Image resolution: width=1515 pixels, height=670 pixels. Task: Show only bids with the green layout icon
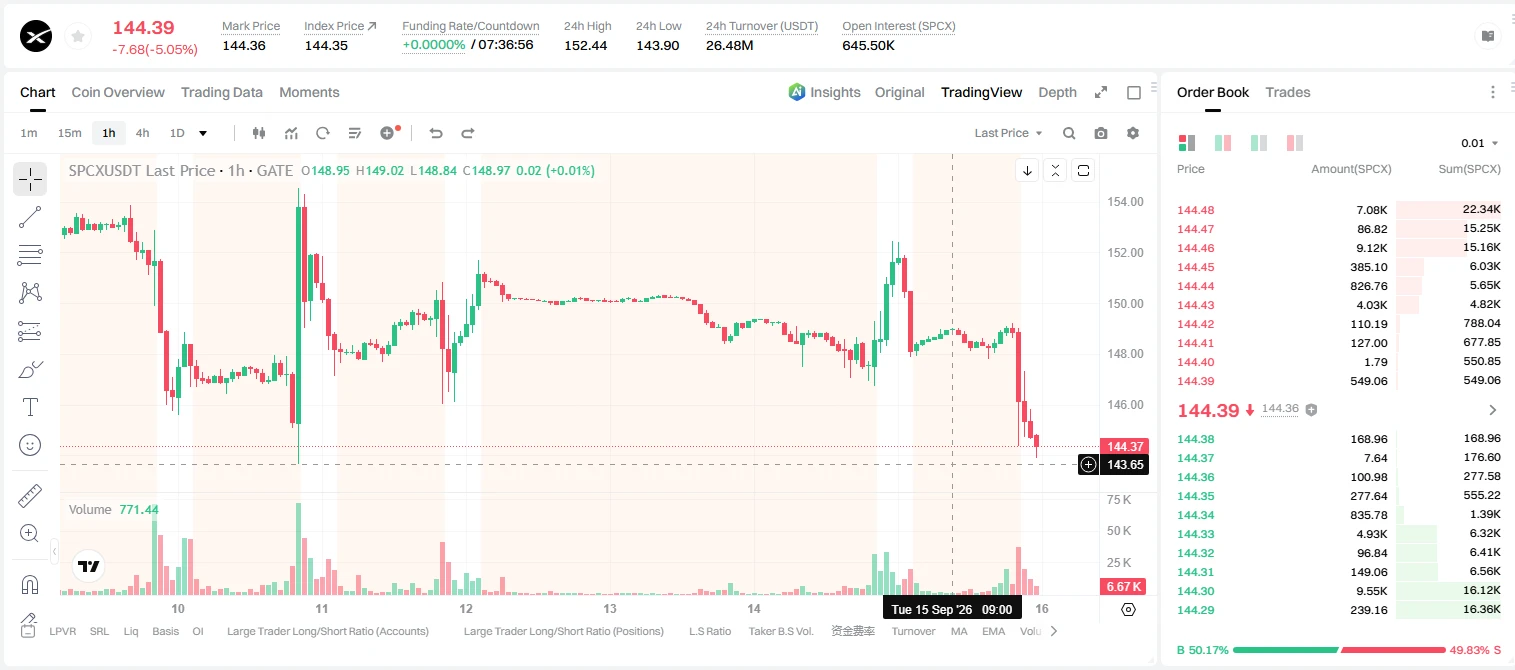[1259, 143]
